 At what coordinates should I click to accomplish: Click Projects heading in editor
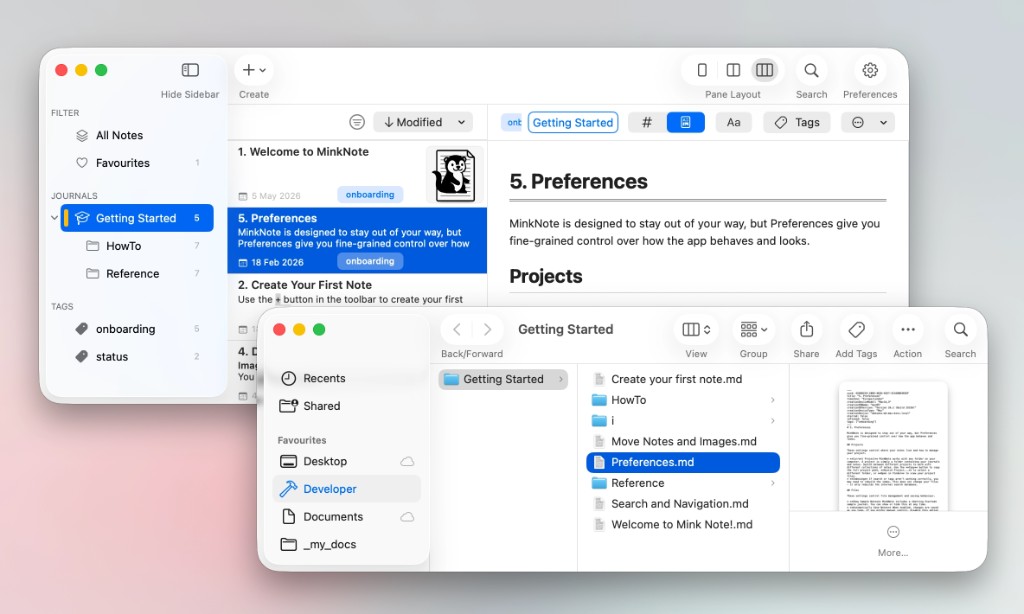[546, 276]
